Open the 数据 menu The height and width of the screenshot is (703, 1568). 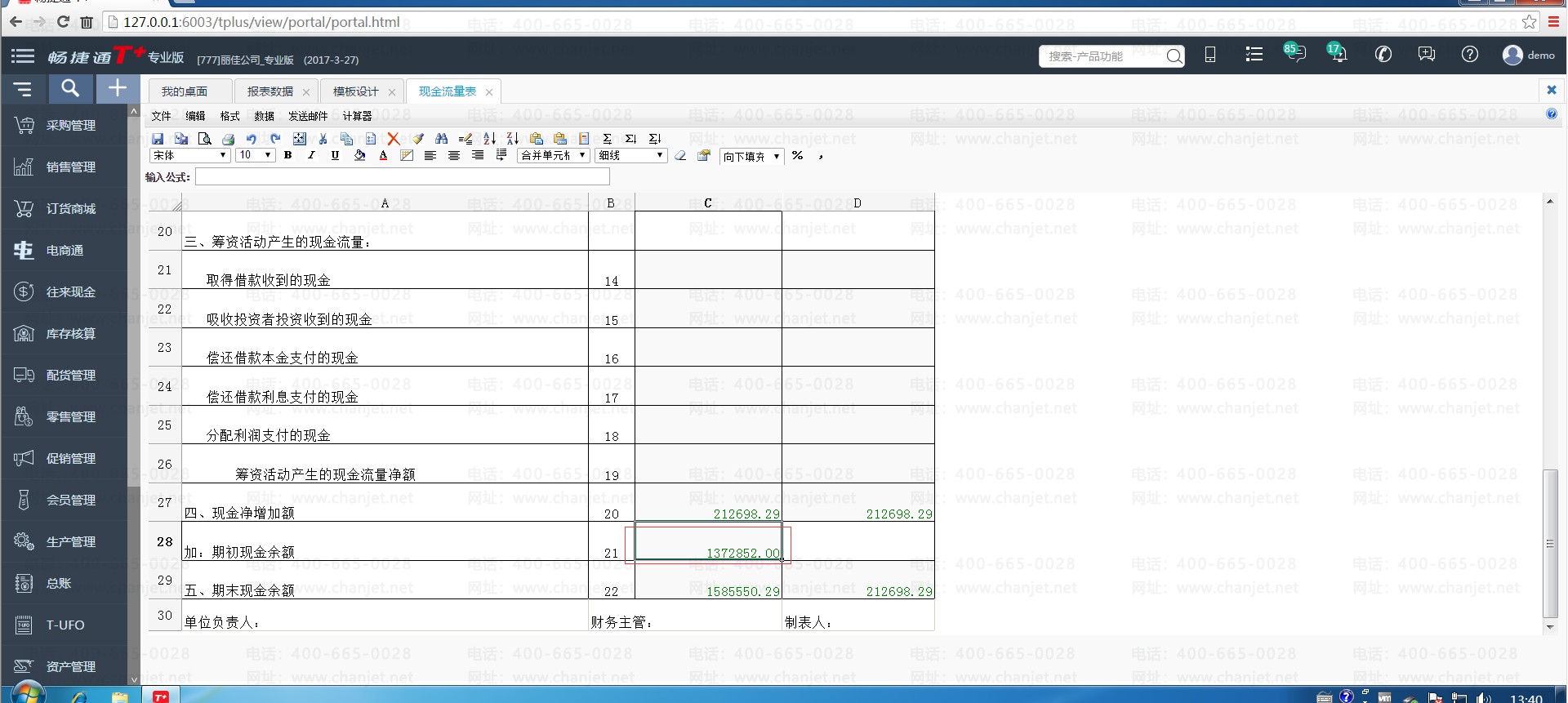(x=265, y=116)
